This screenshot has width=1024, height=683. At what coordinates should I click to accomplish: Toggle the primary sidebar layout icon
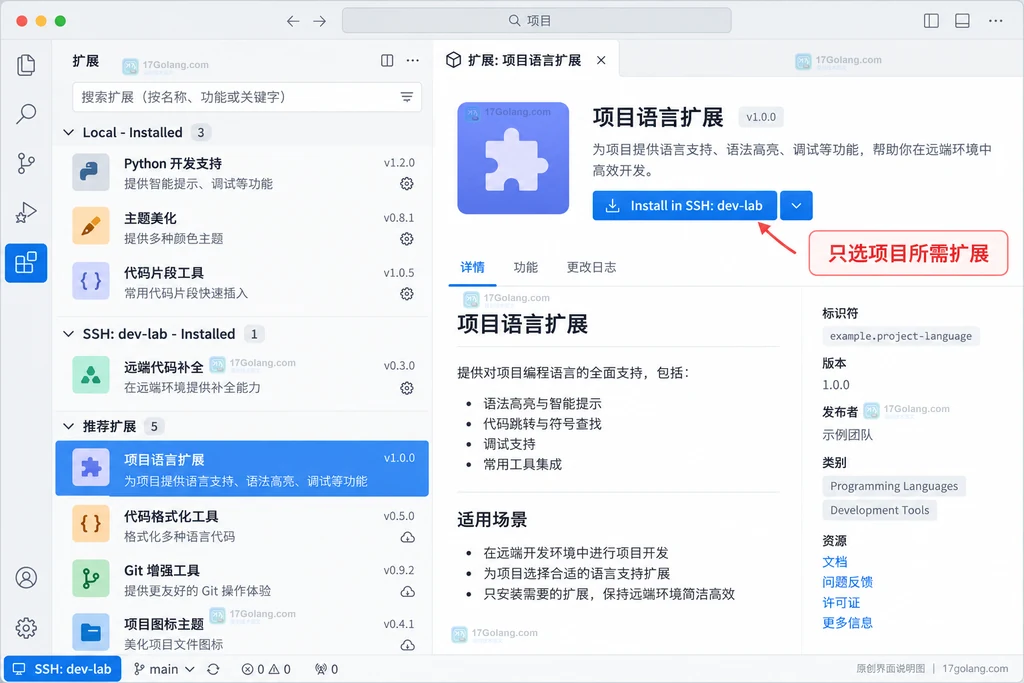[931, 21]
